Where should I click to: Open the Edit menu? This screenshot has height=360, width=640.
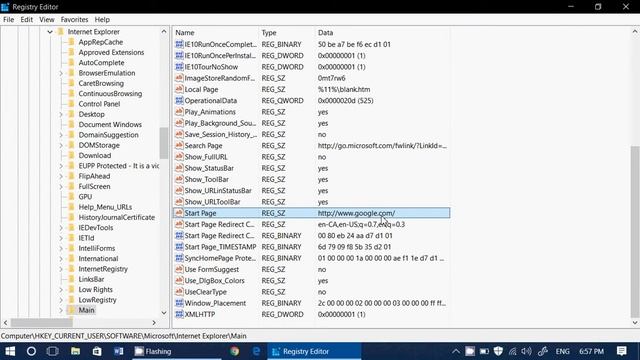pyautogui.click(x=27, y=19)
